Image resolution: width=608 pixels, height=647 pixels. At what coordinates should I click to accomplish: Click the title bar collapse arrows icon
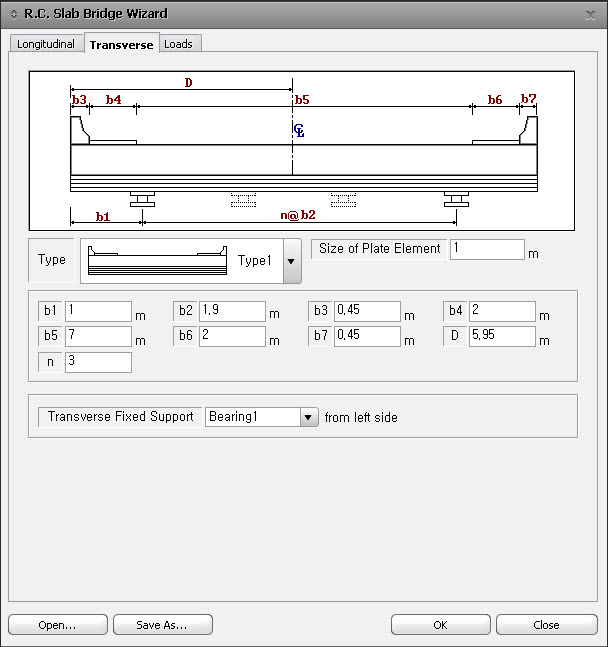click(13, 14)
